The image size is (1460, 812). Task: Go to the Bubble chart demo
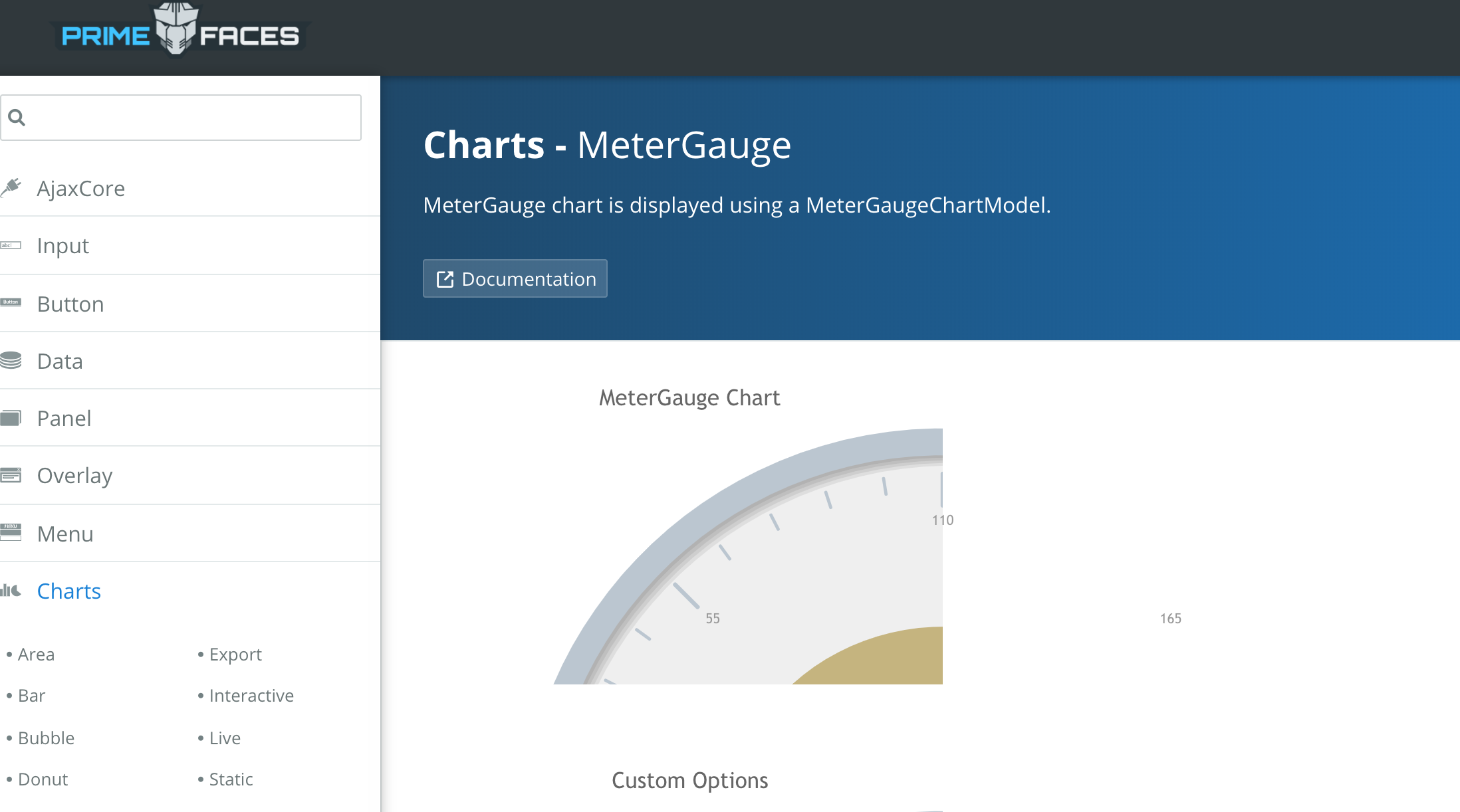pos(46,738)
